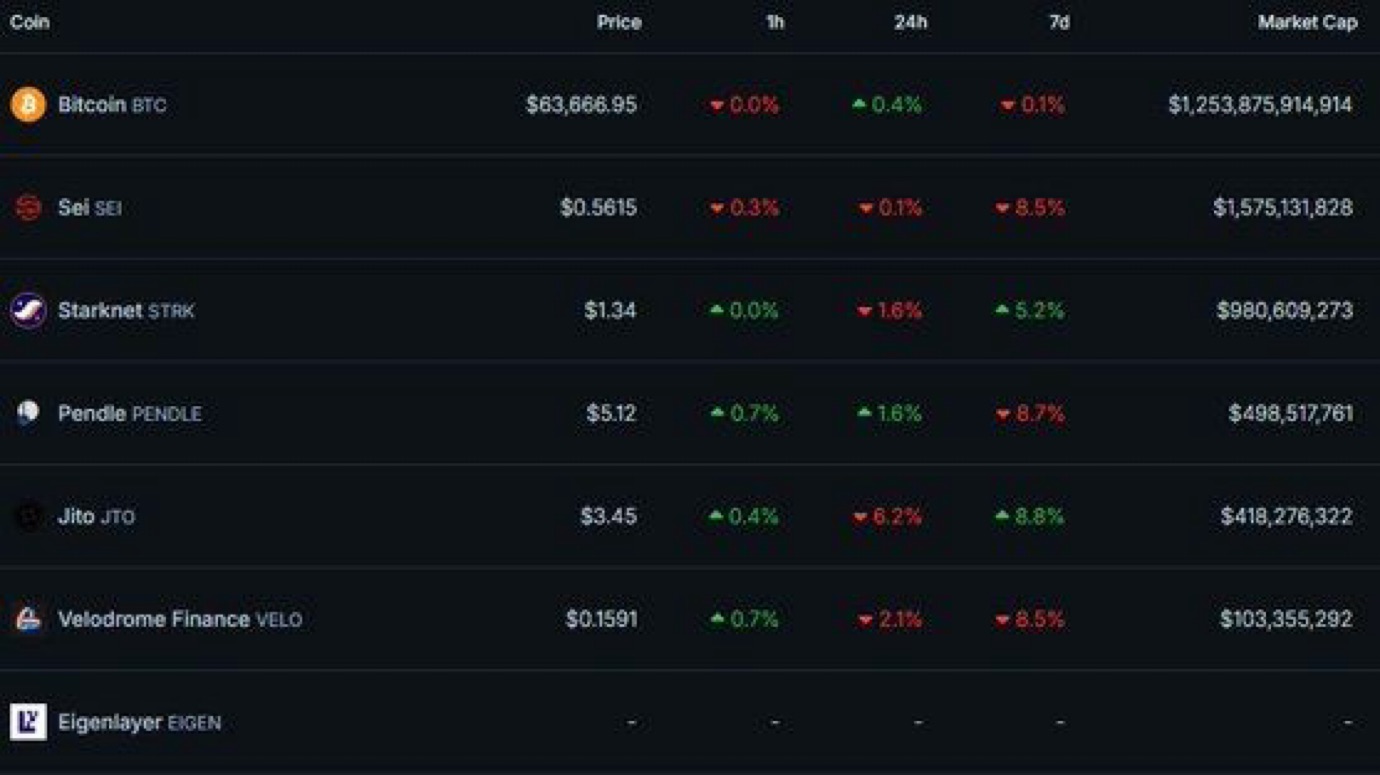Click the Eigenlayer logo icon
1380x775 pixels.
(28, 721)
